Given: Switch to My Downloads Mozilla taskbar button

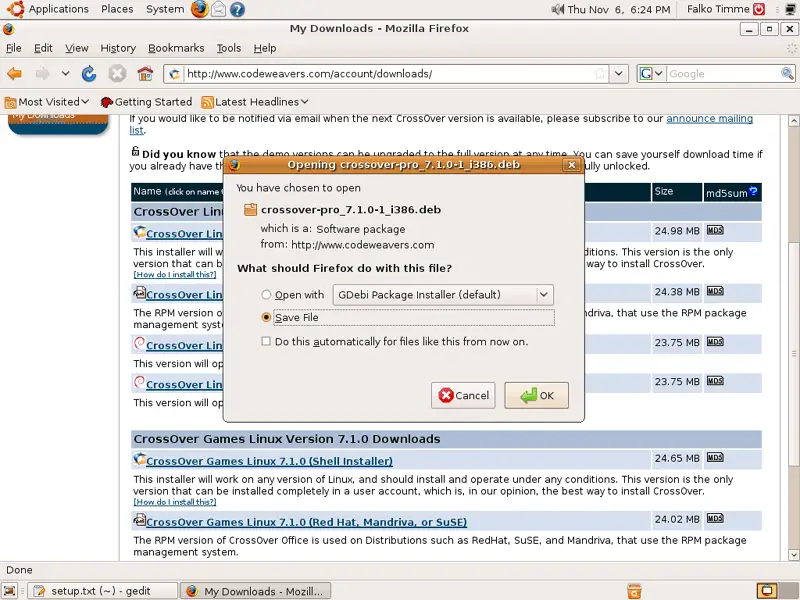Looking at the screenshot, I should pos(257,591).
